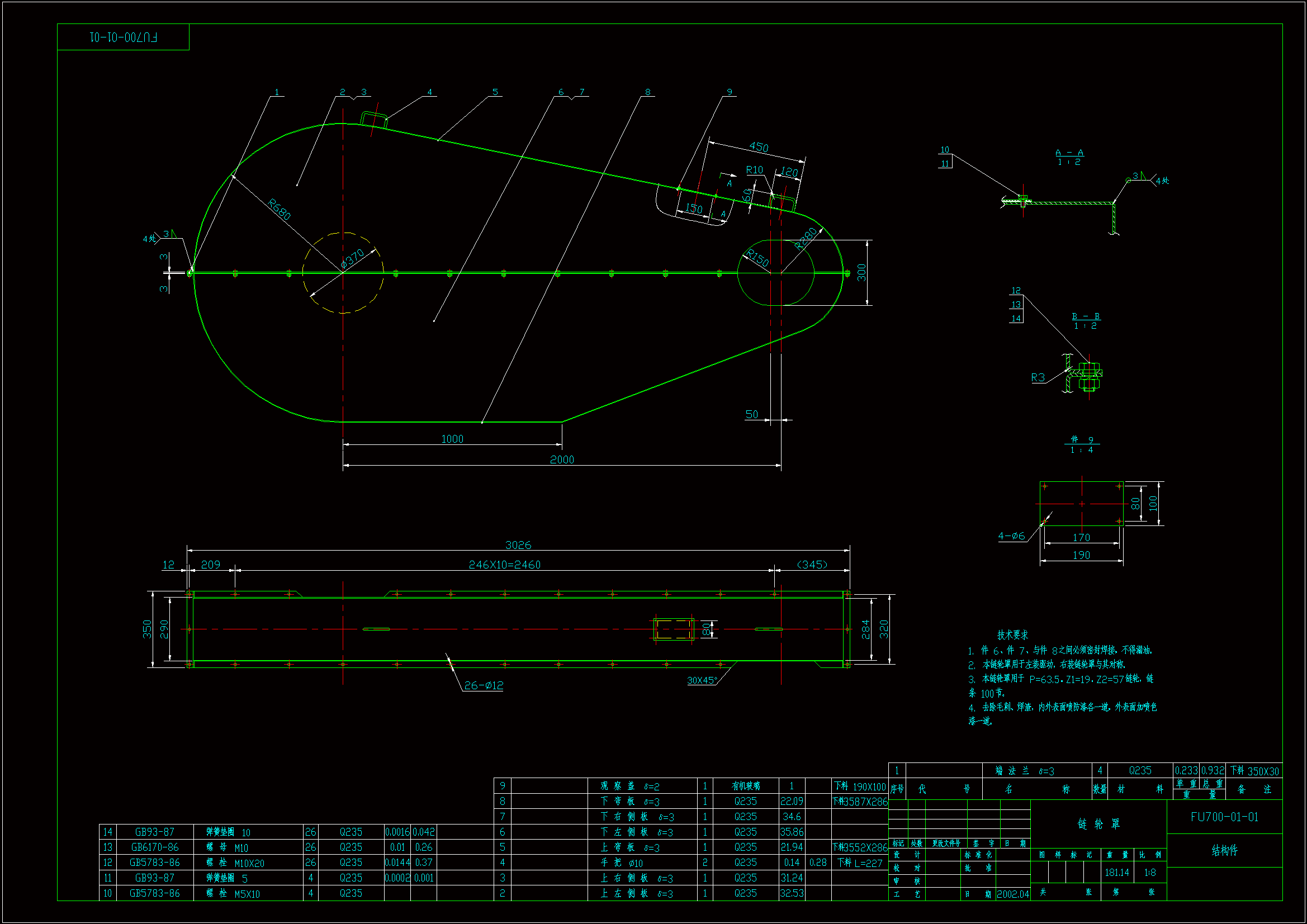The image size is (1307, 924).
Task: Select the B - B section view title
Action: 1085,316
